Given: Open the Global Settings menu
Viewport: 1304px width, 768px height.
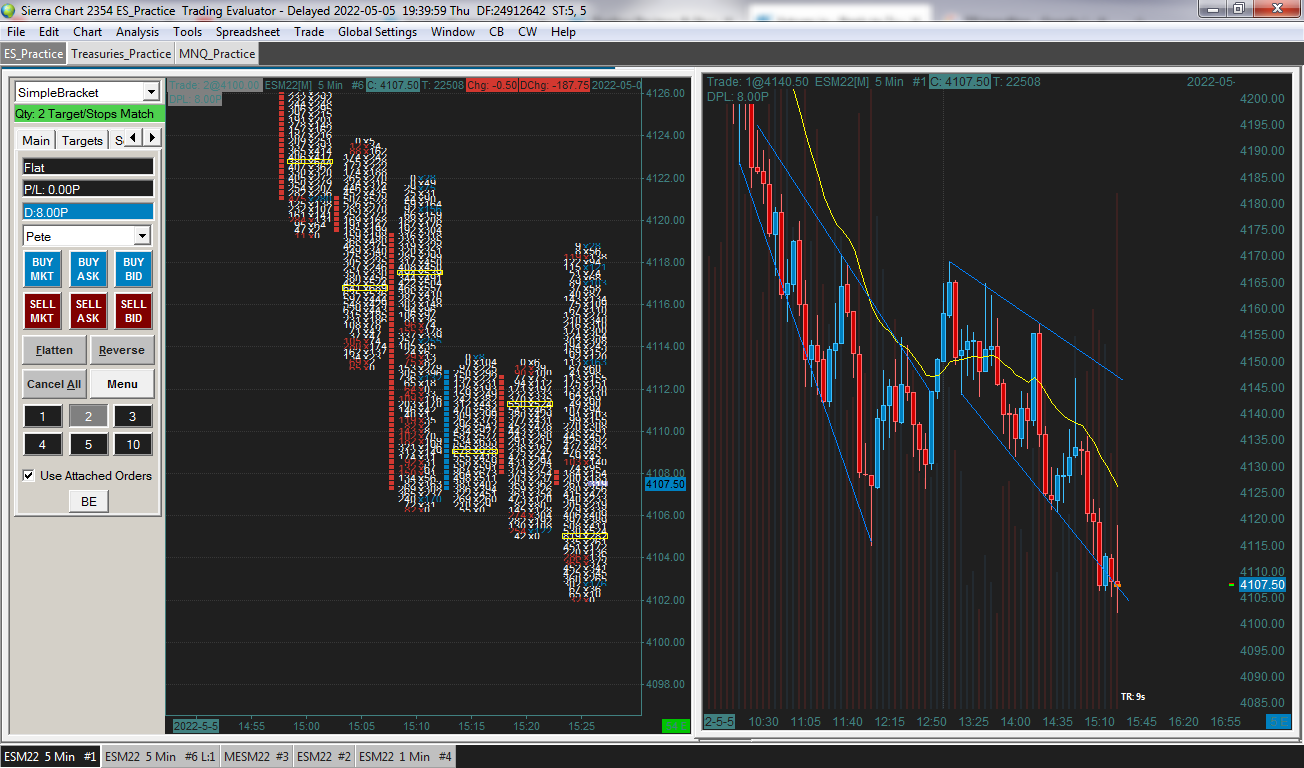Looking at the screenshot, I should click(x=377, y=32).
